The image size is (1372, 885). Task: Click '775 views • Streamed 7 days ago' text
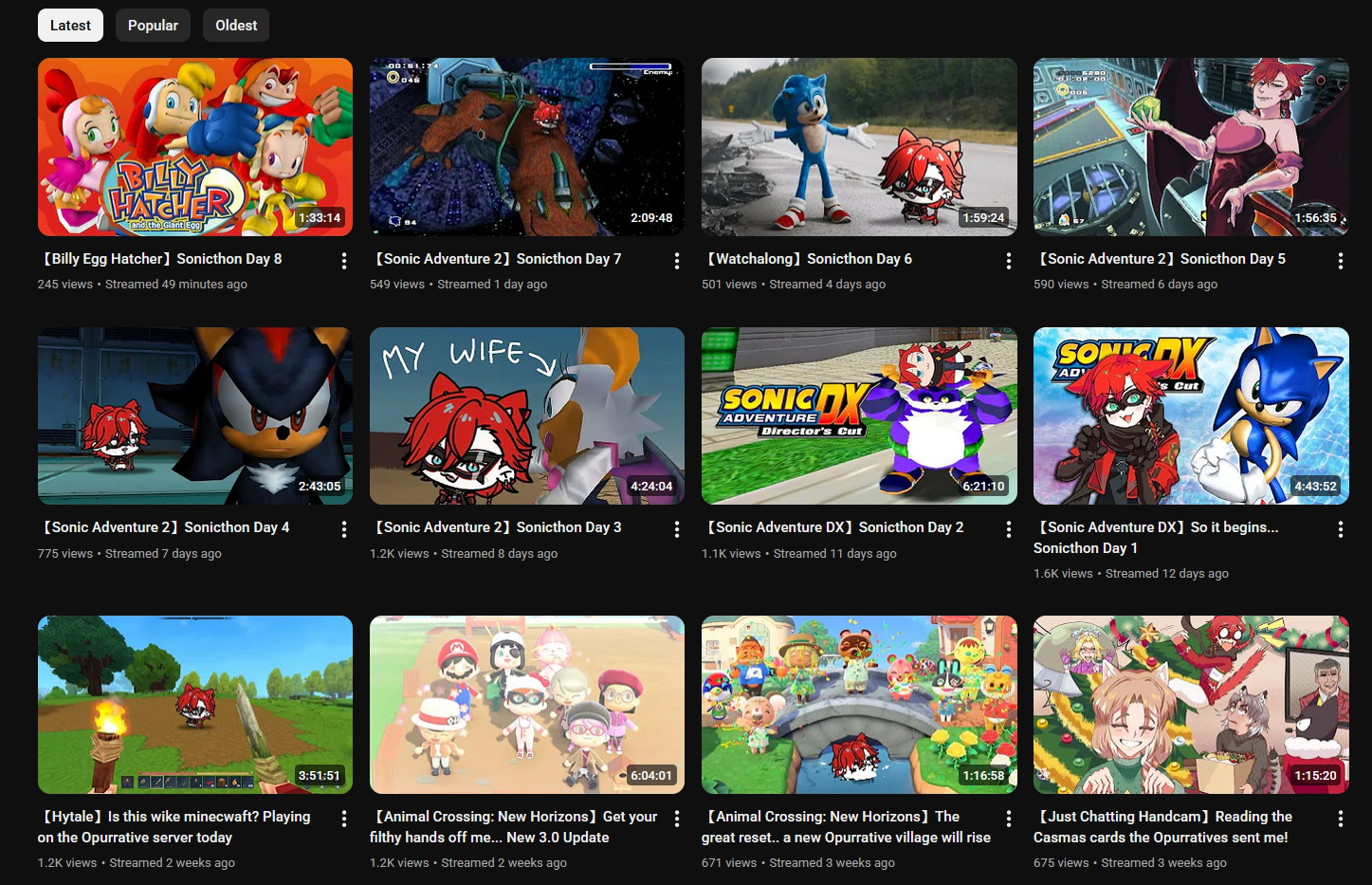click(130, 554)
